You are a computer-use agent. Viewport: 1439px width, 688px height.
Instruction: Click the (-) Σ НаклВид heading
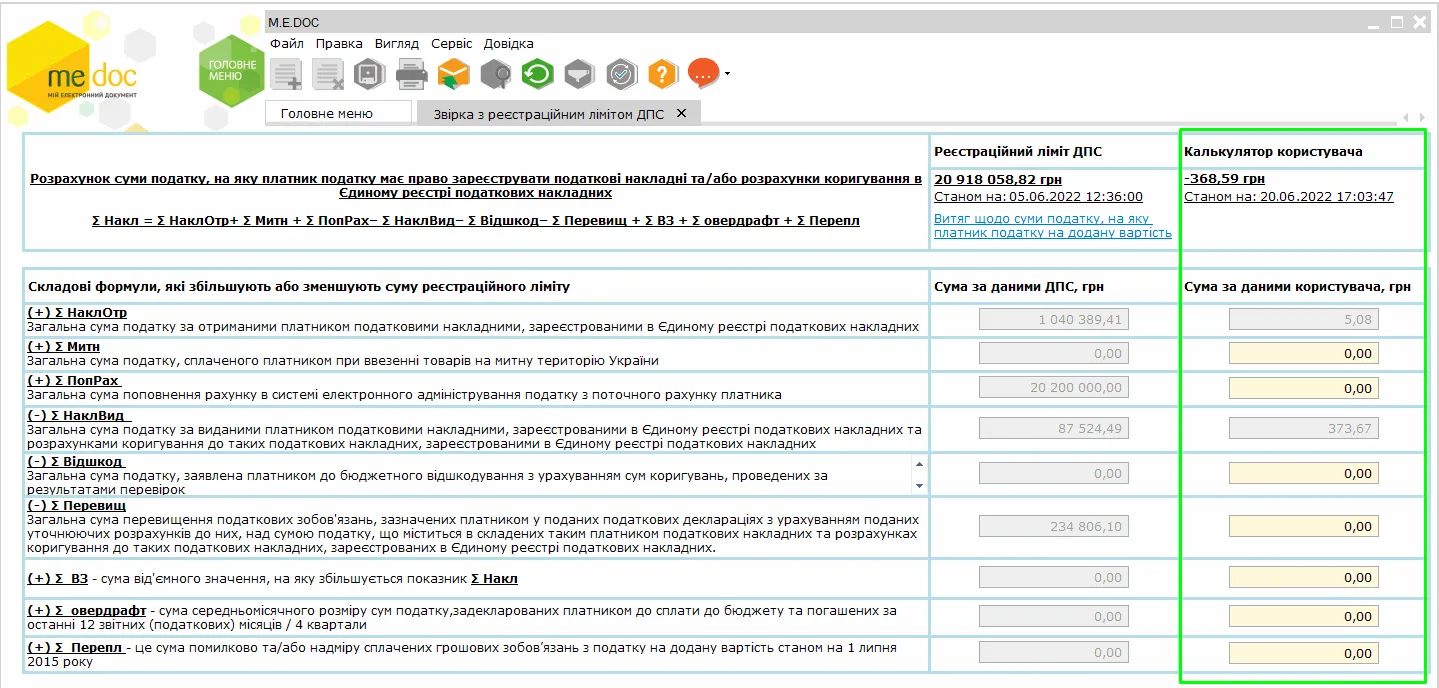click(79, 415)
